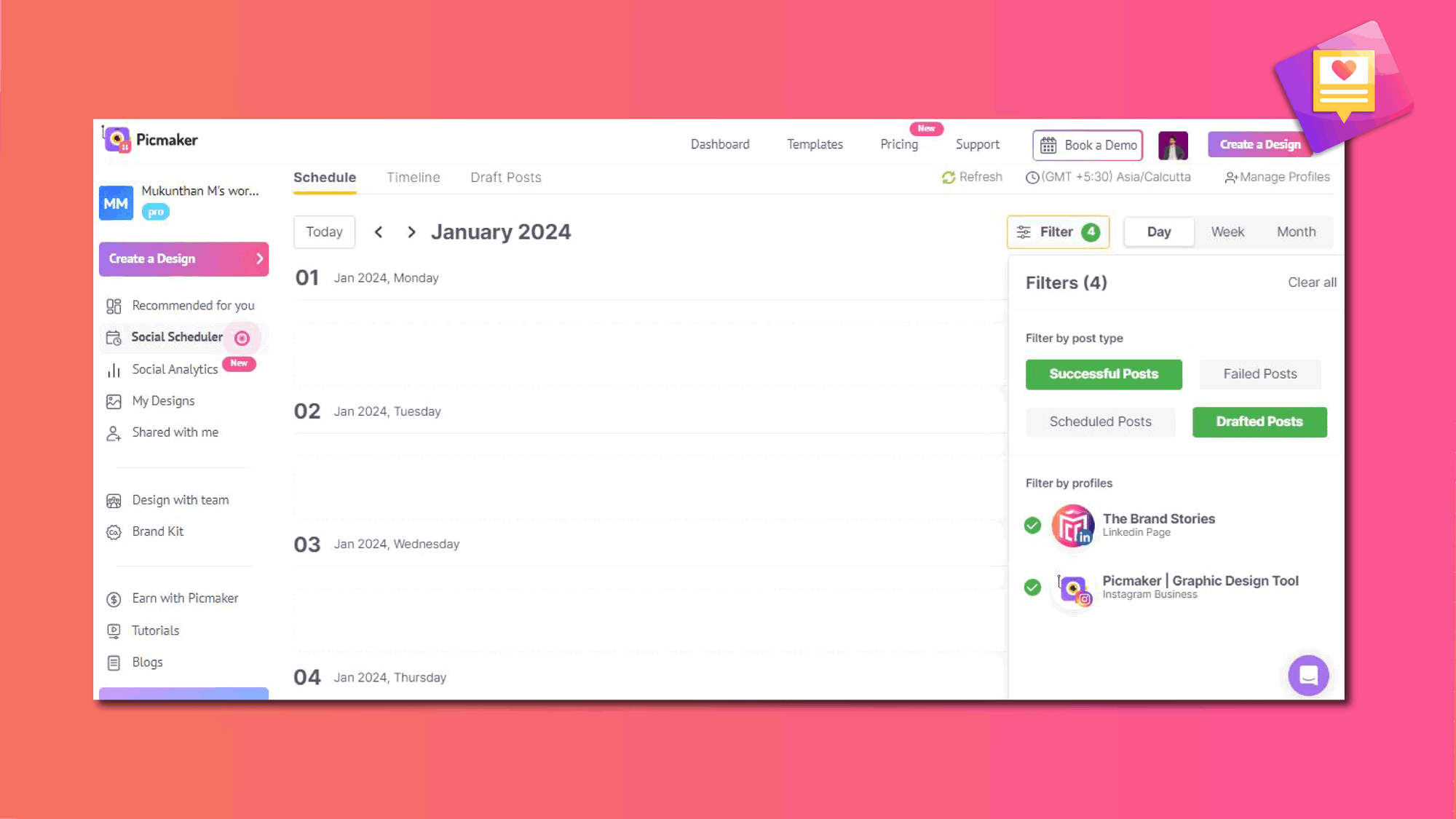
Task: Click the Design with team icon
Action: [115, 500]
